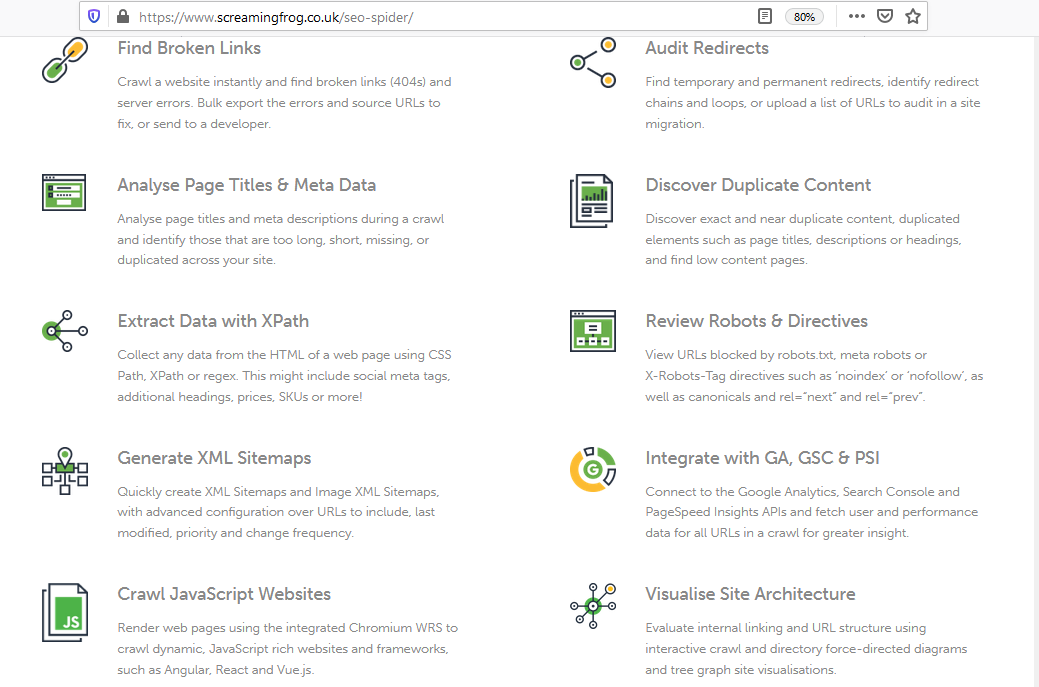Click the Generate XML Sitemaps diagram icon
This screenshot has height=687, width=1039.
click(x=64, y=470)
